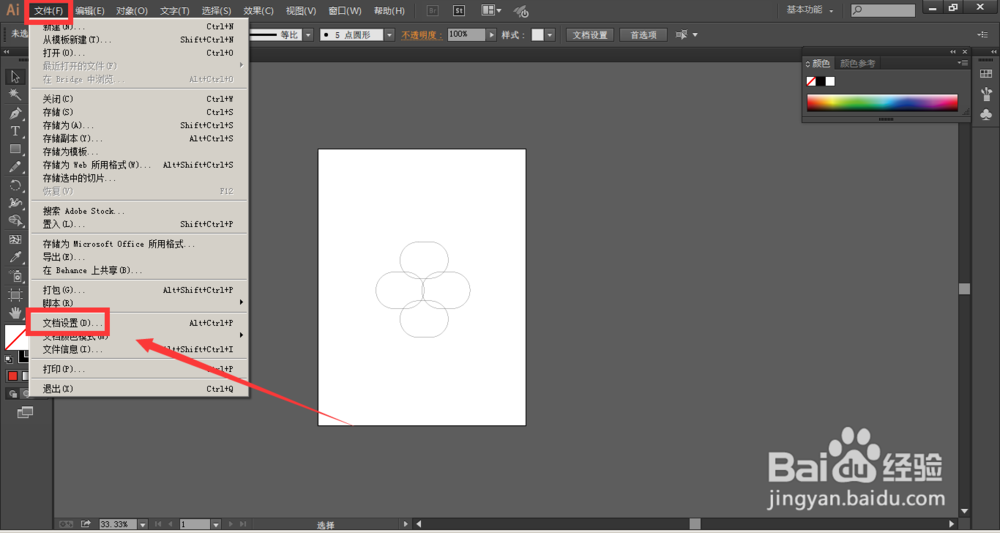This screenshot has height=533, width=1000.
Task: Collapse the Color panel with double arrows
Action: click(953, 52)
